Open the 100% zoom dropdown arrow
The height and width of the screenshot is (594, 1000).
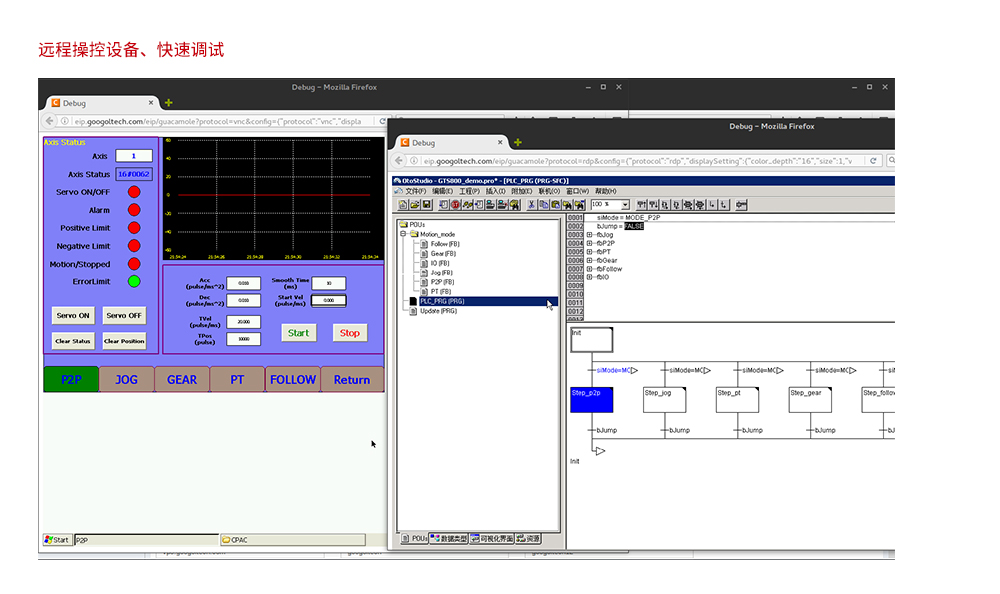point(625,205)
